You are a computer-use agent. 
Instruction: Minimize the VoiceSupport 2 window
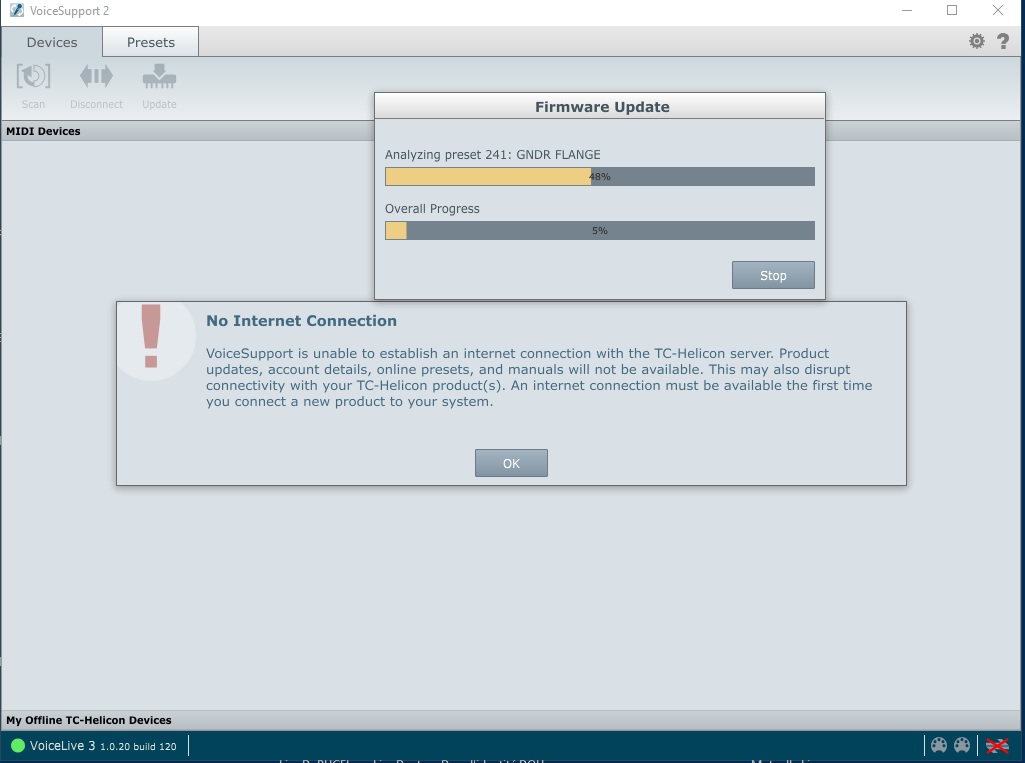pyautogui.click(x=907, y=10)
